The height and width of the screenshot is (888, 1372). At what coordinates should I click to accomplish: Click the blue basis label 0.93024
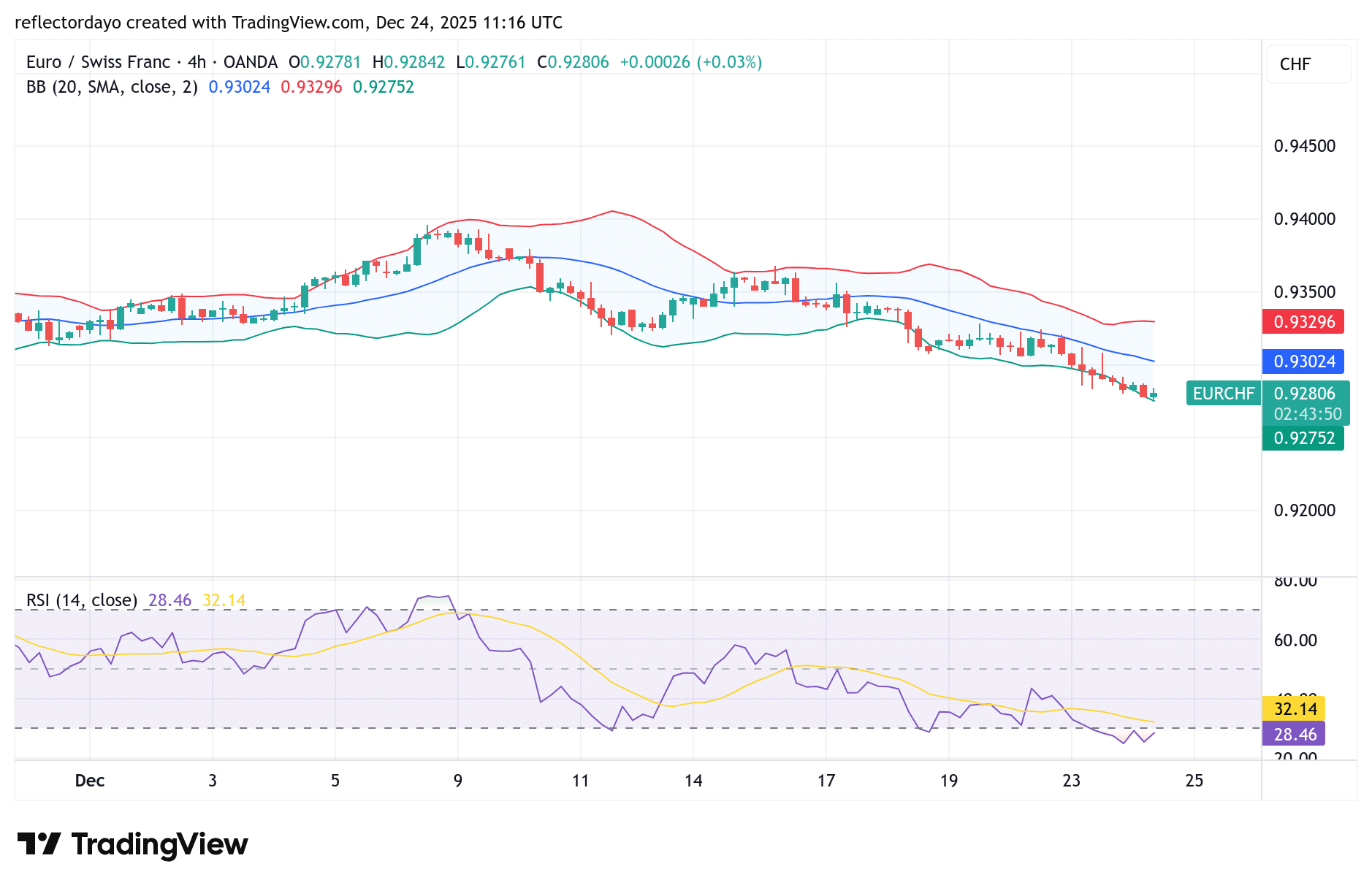click(x=1303, y=360)
